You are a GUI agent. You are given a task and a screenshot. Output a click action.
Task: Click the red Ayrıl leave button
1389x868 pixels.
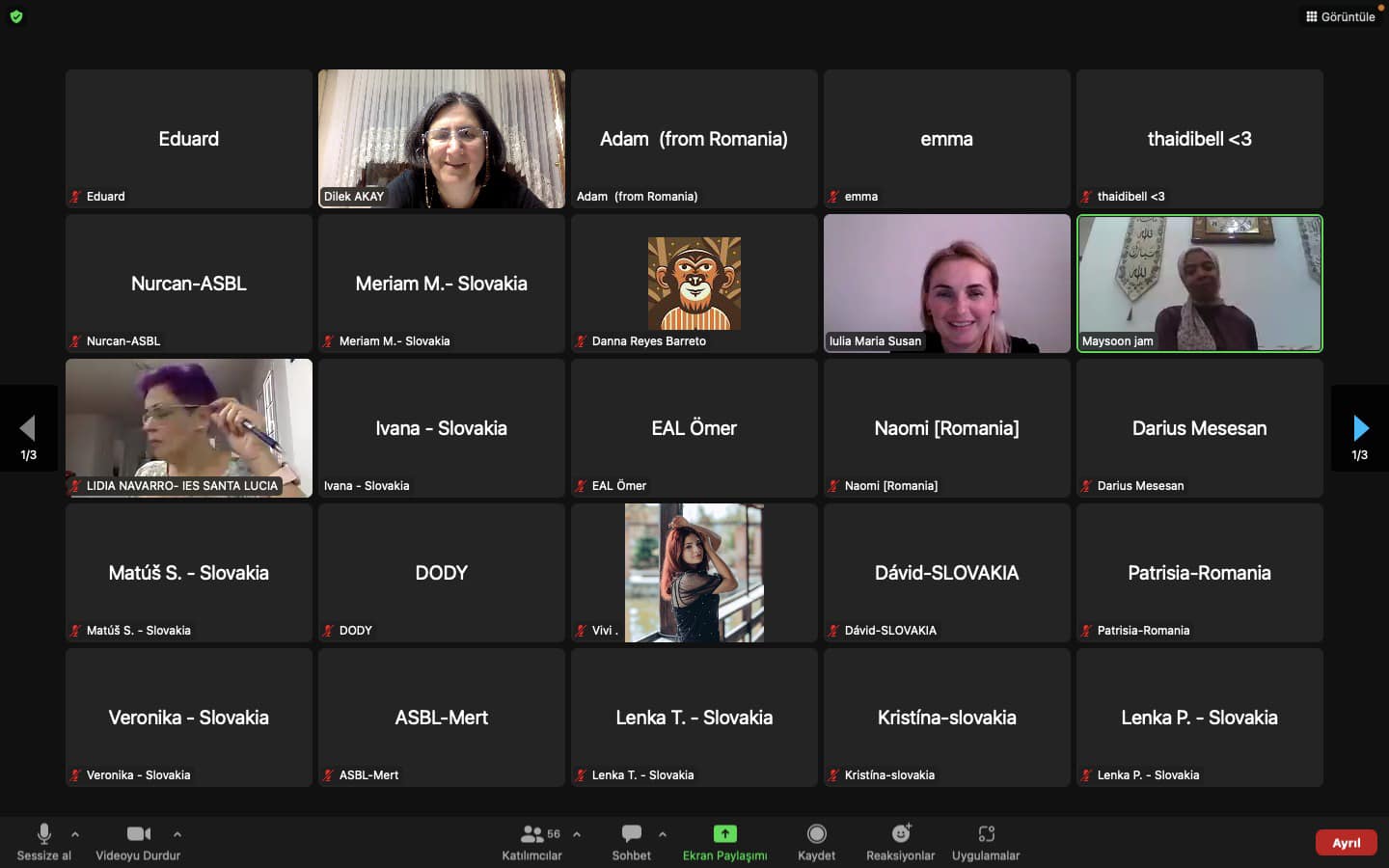click(1346, 842)
